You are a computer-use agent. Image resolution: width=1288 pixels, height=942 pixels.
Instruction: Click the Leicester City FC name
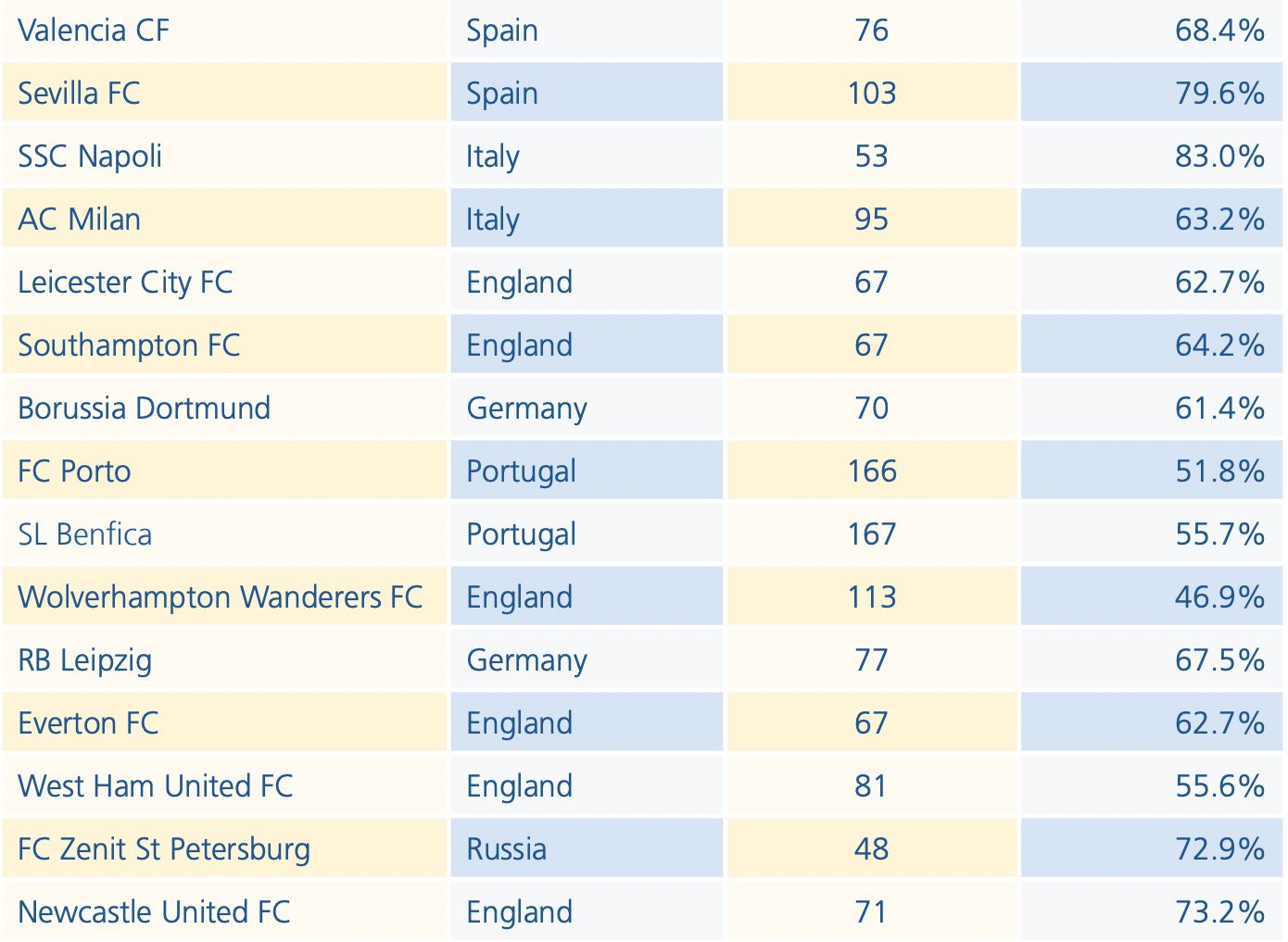pos(125,283)
